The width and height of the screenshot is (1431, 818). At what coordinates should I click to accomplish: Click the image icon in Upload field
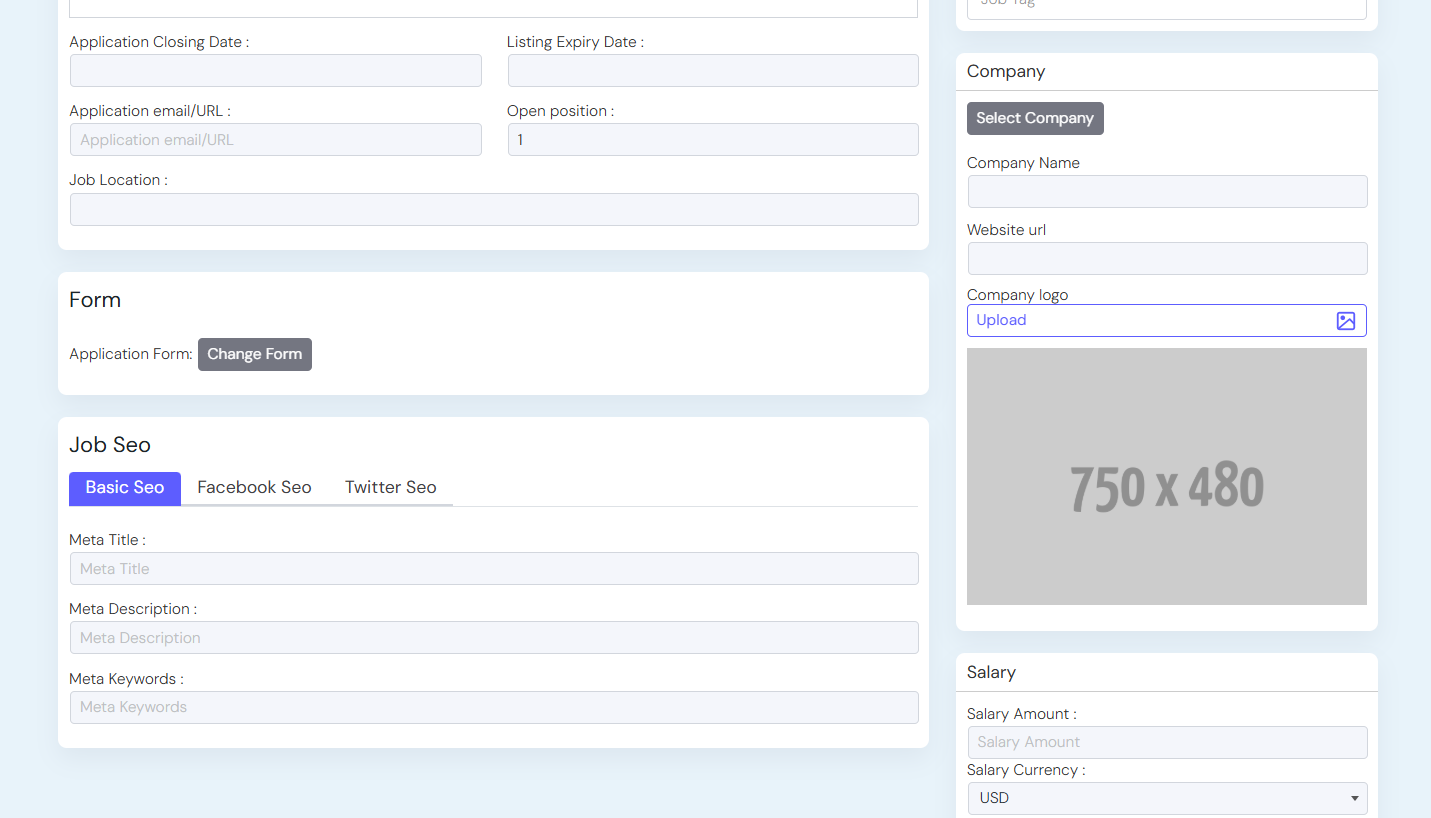[1345, 321]
